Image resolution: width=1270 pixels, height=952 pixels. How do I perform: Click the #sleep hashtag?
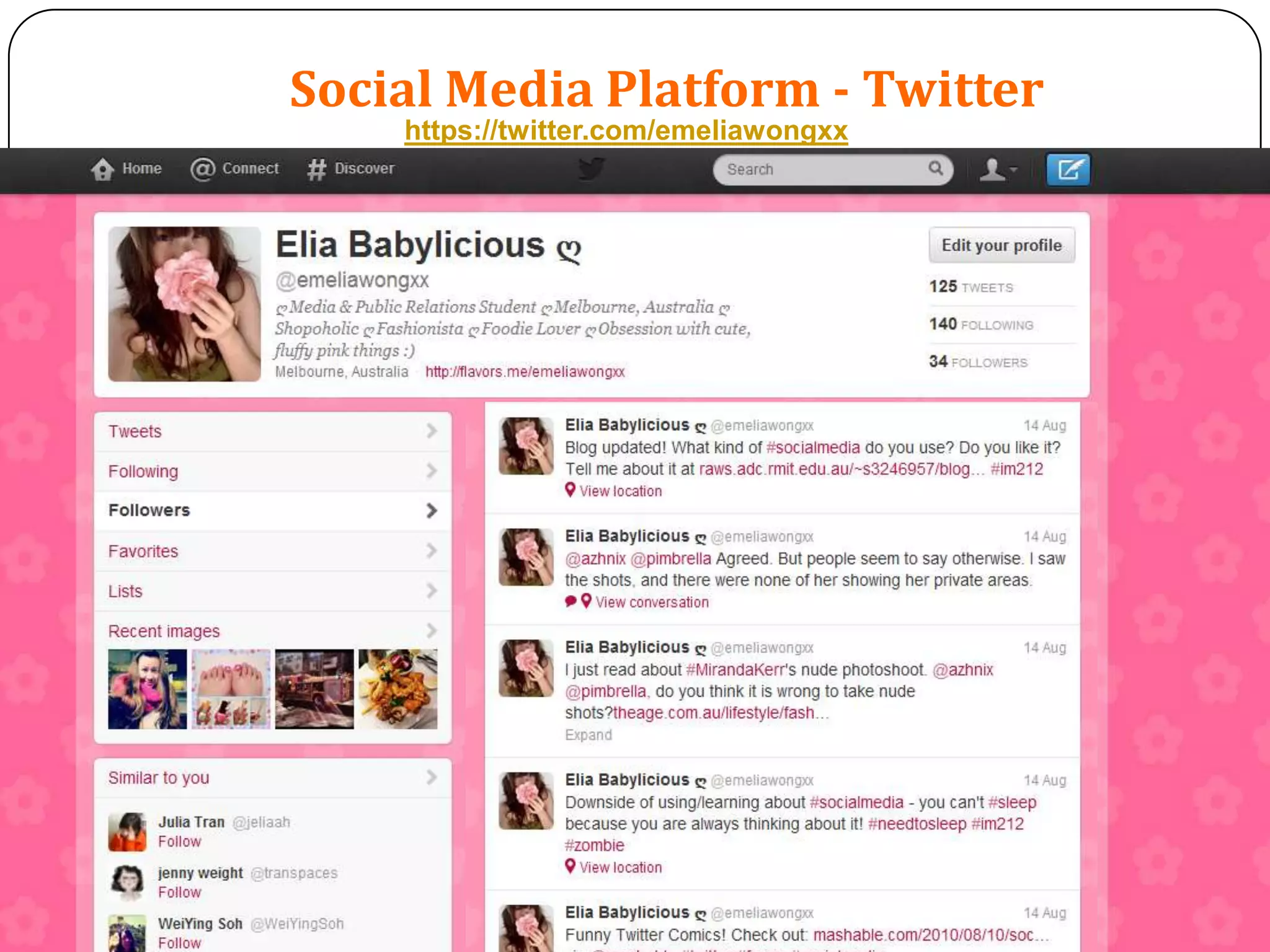(x=1012, y=803)
